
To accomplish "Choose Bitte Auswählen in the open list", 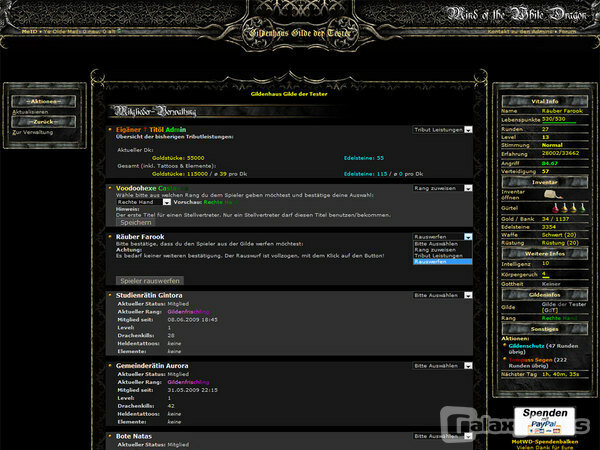I will [x=442, y=244].
